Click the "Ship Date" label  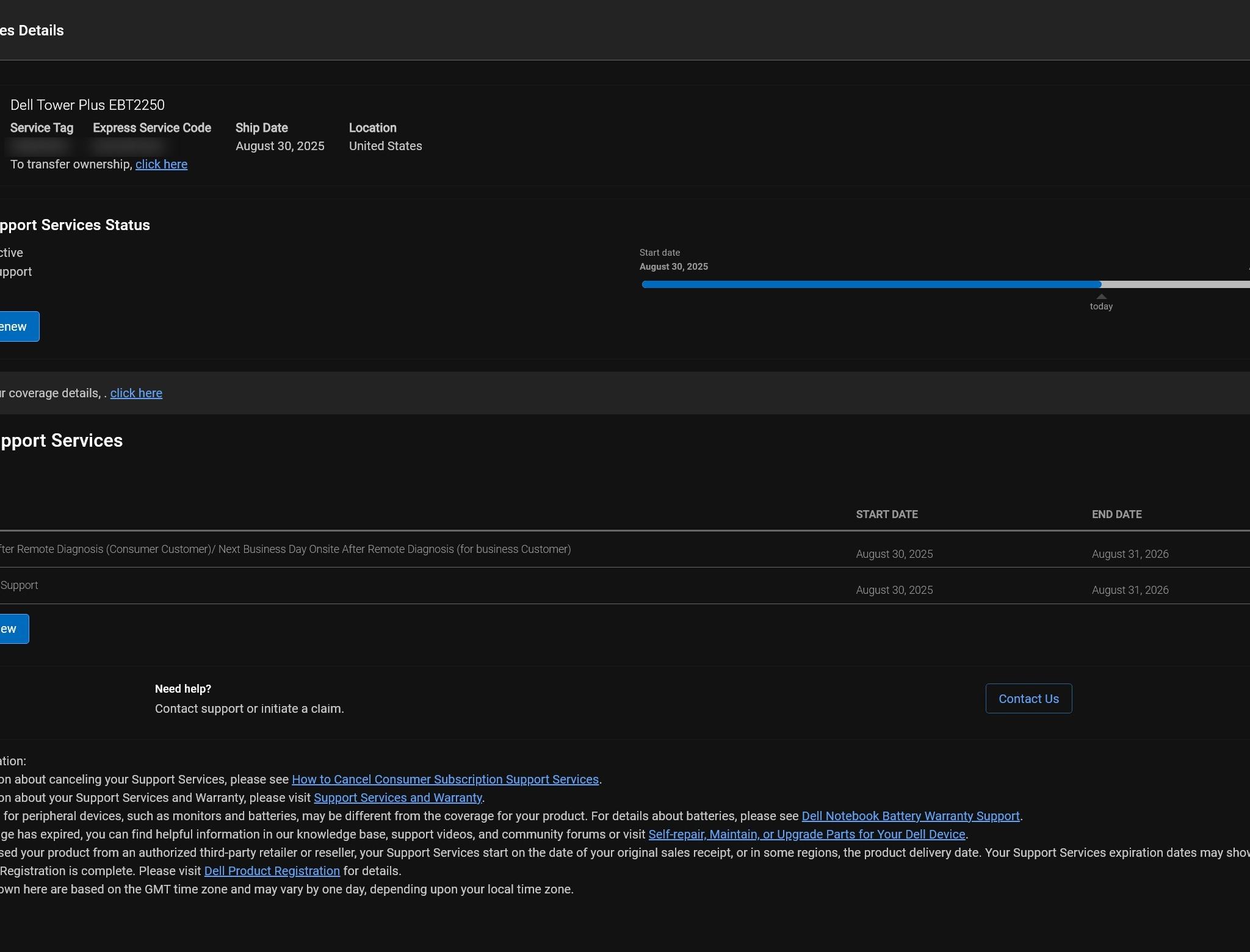[x=261, y=128]
